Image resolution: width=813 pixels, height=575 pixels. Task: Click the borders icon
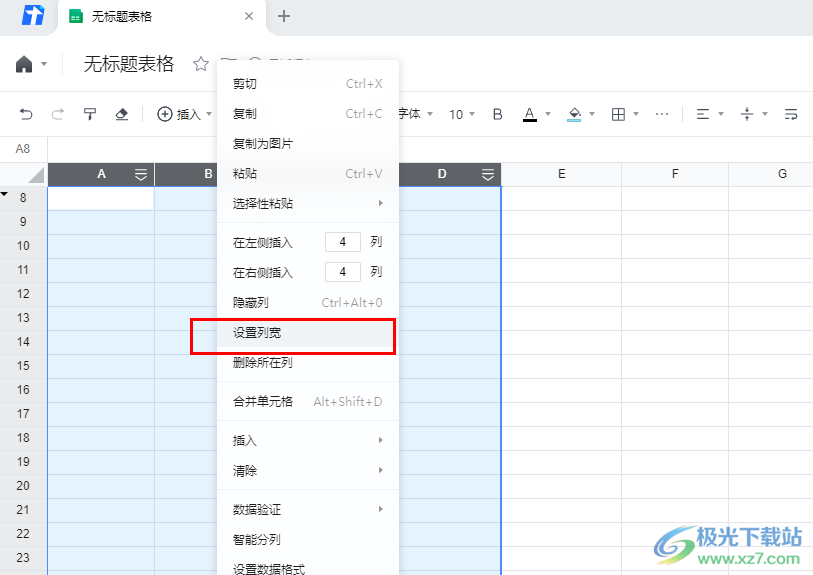[618, 114]
